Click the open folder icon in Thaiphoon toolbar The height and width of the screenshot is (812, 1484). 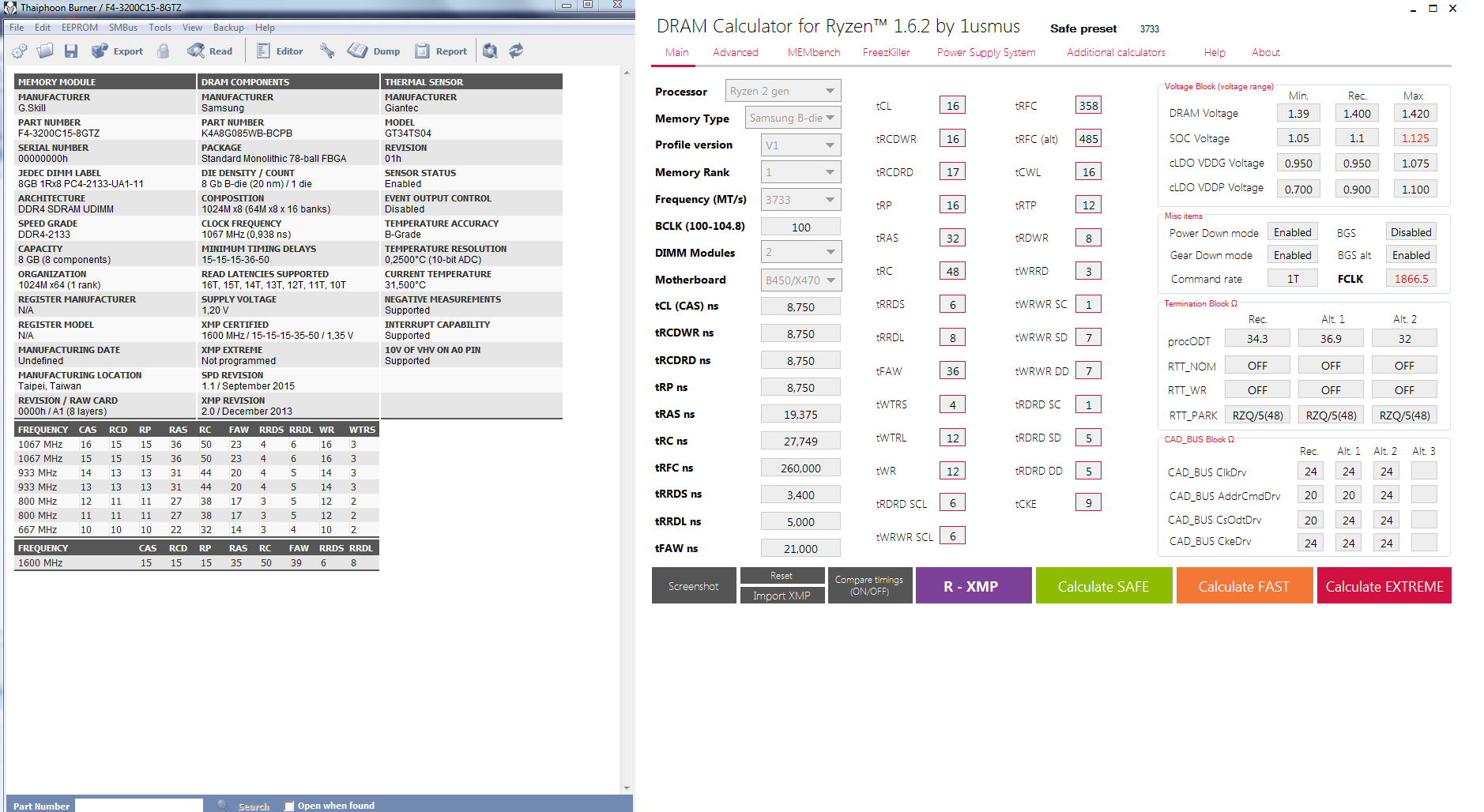click(45, 51)
